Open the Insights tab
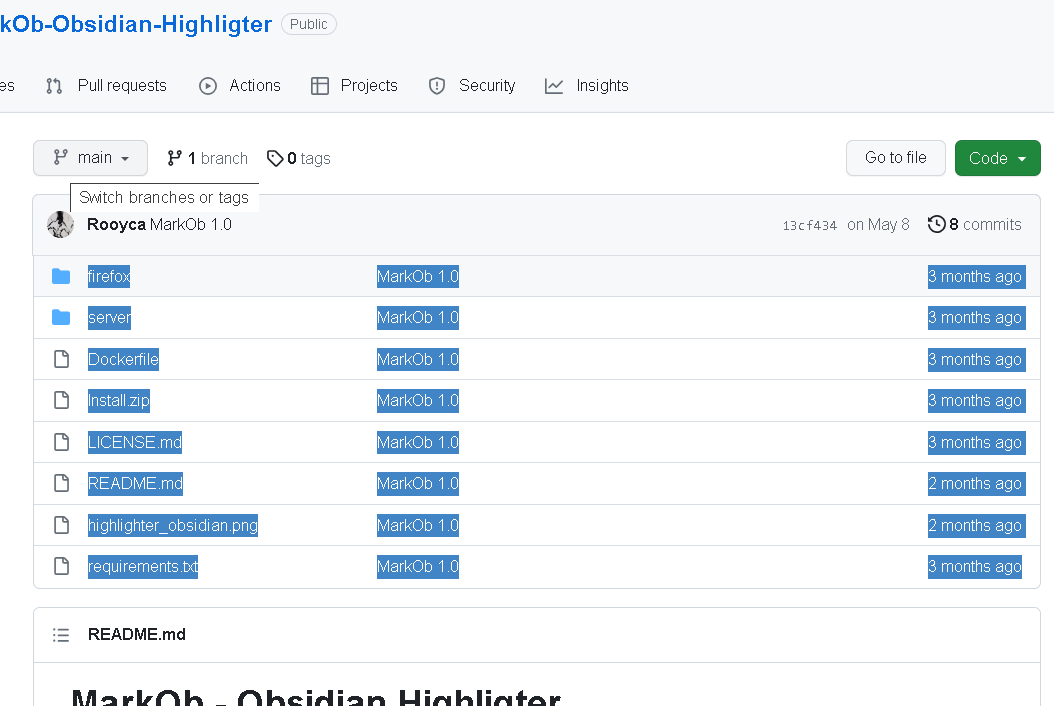The image size is (1054, 706). tap(587, 85)
